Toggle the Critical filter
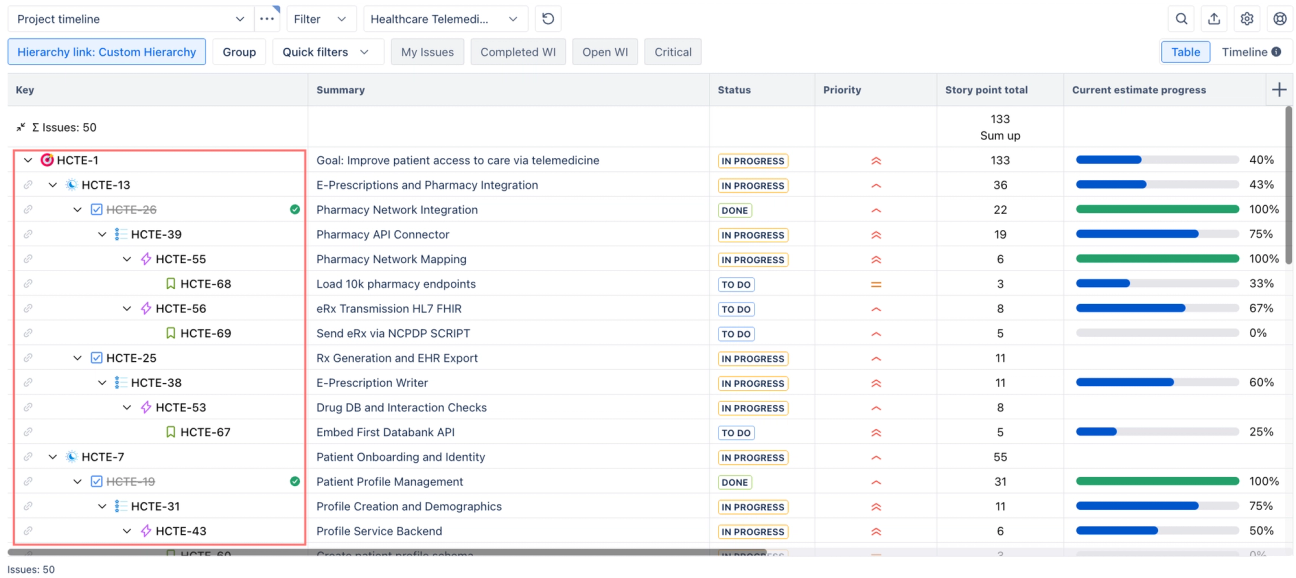The height and width of the screenshot is (578, 1296). pos(672,51)
